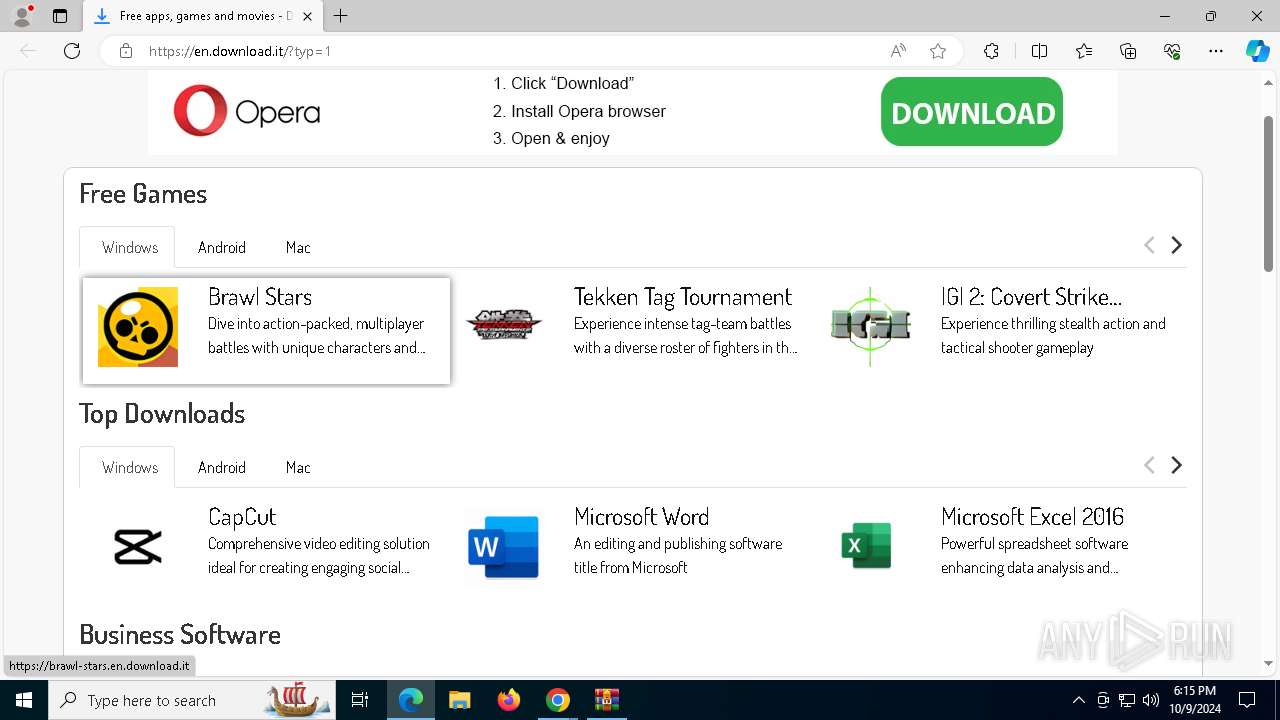The image size is (1280, 720).
Task: Open Read aloud in address bar
Action: click(x=898, y=51)
